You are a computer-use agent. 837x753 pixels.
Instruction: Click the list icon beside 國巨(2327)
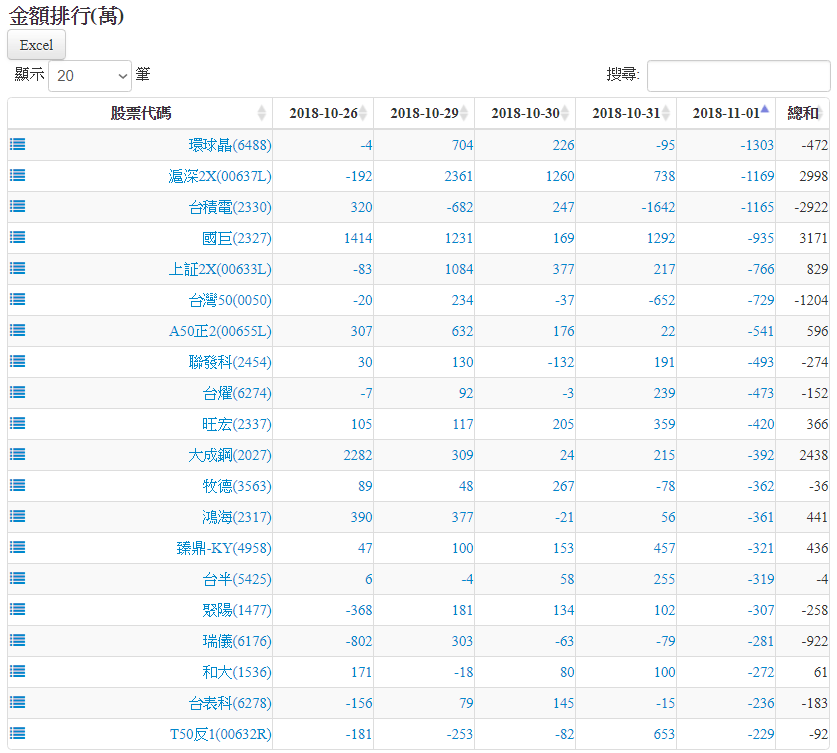(18, 237)
